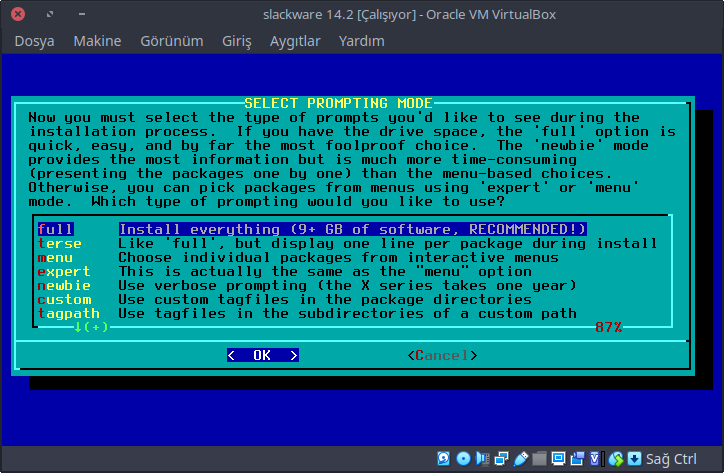Click the Sağ Ctrl host key label

pyautogui.click(x=671, y=459)
